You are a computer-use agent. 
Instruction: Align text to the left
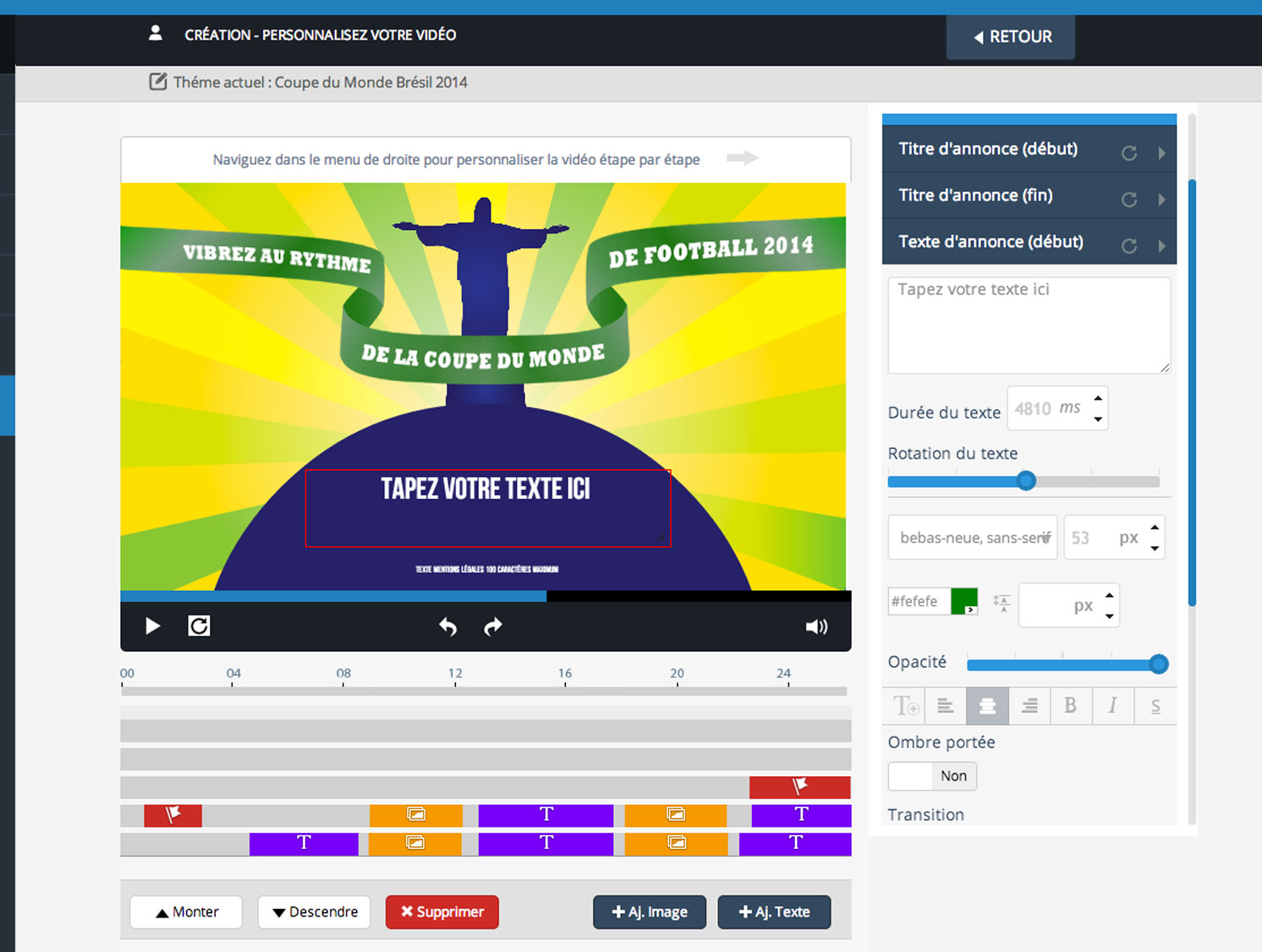(945, 705)
